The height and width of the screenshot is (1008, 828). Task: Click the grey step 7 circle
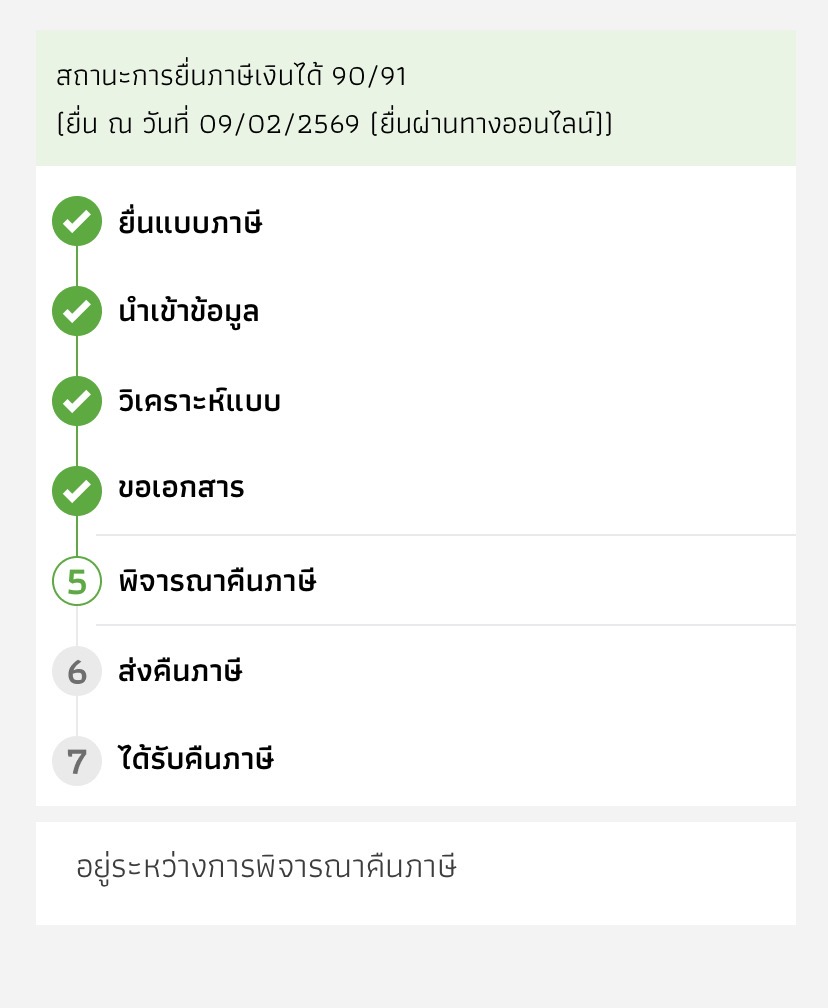77,760
